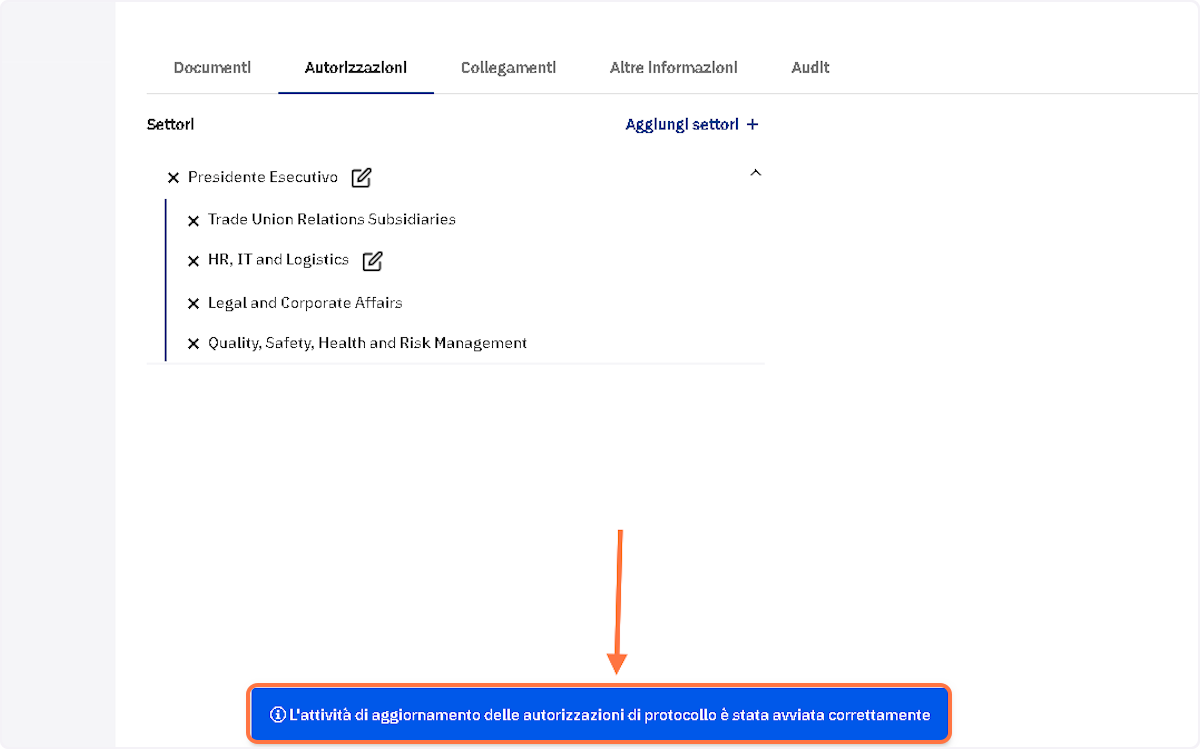Click the Aggiungi settori link
The height and width of the screenshot is (749, 1200).
(692, 125)
